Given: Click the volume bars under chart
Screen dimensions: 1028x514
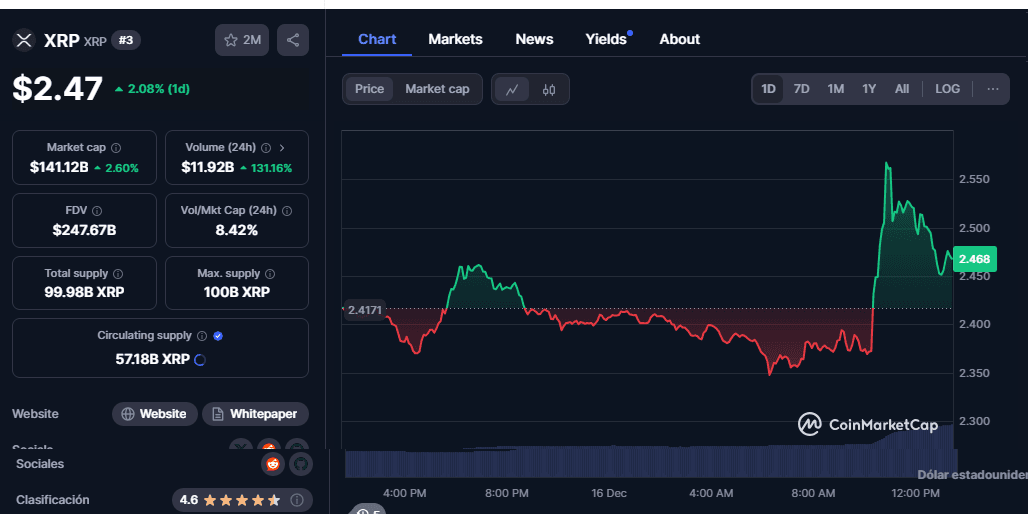Looking at the screenshot, I should (649, 462).
